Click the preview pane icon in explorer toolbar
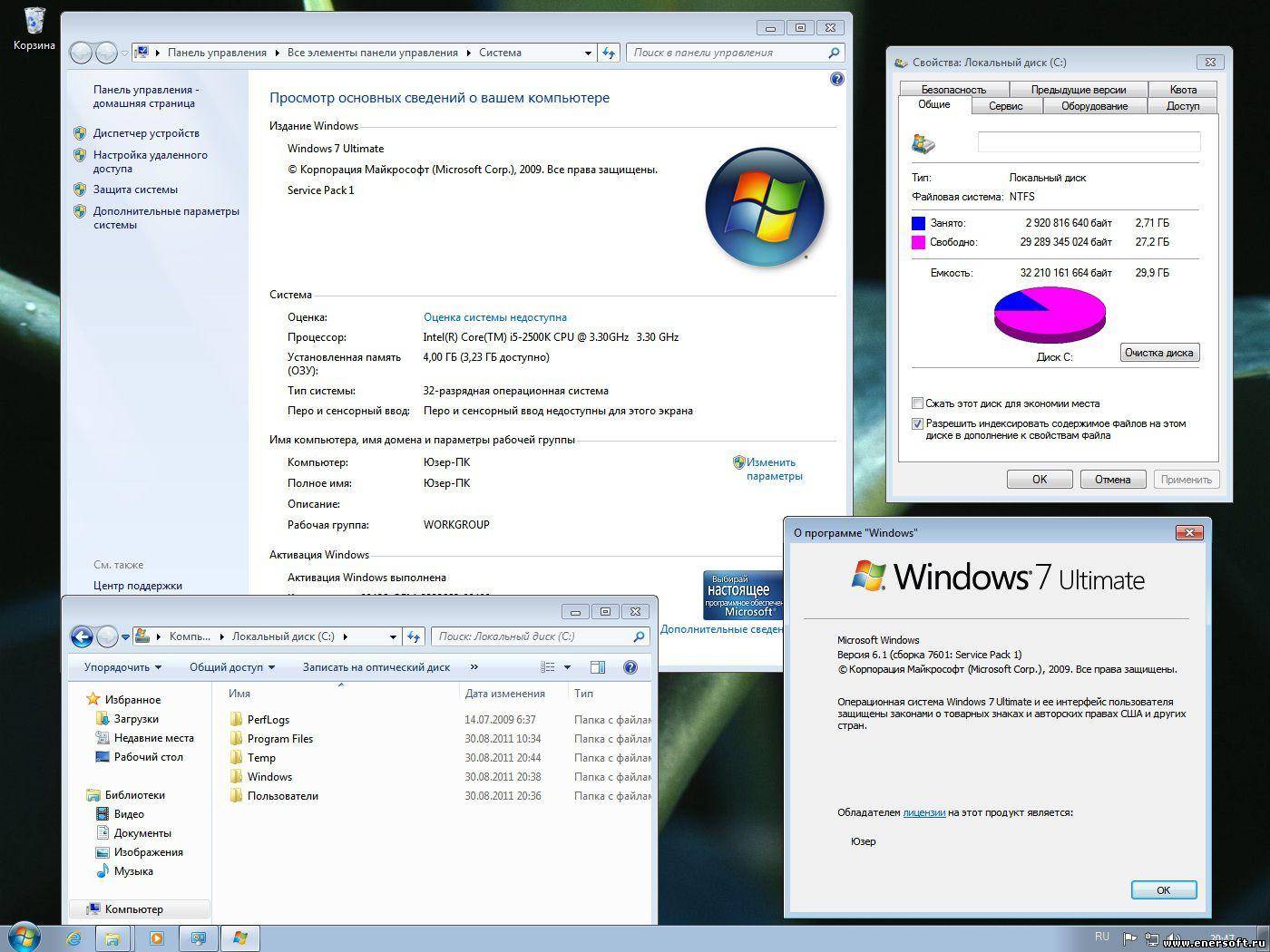The width and height of the screenshot is (1270, 952). [598, 667]
